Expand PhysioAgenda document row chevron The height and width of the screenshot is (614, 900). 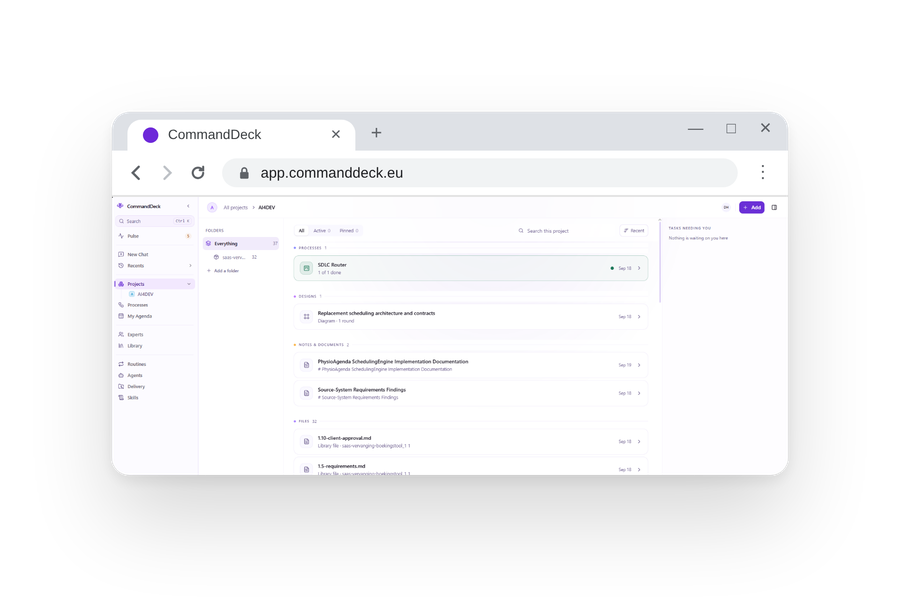(x=639, y=365)
